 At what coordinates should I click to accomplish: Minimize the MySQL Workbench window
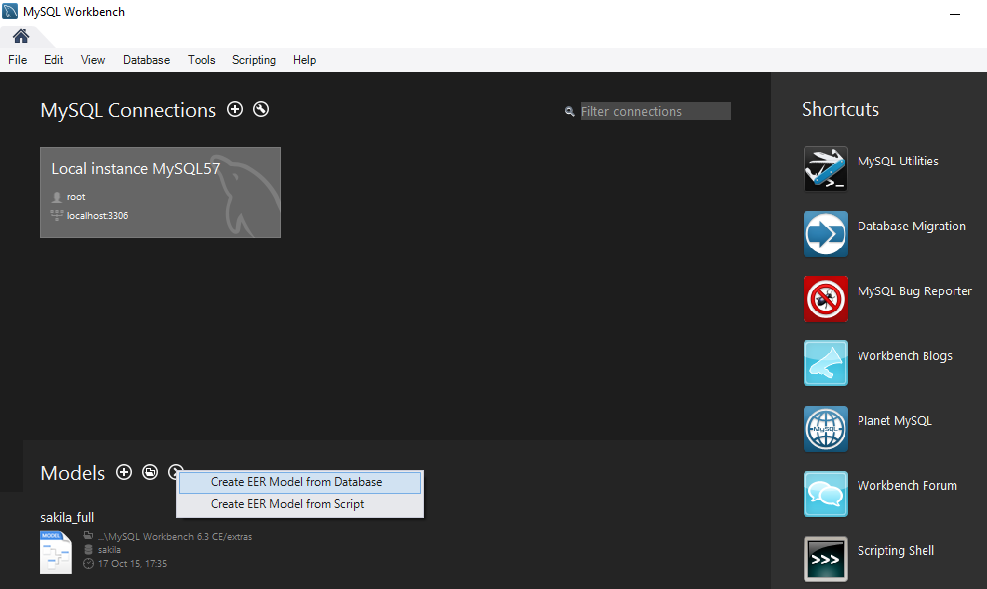955,13
